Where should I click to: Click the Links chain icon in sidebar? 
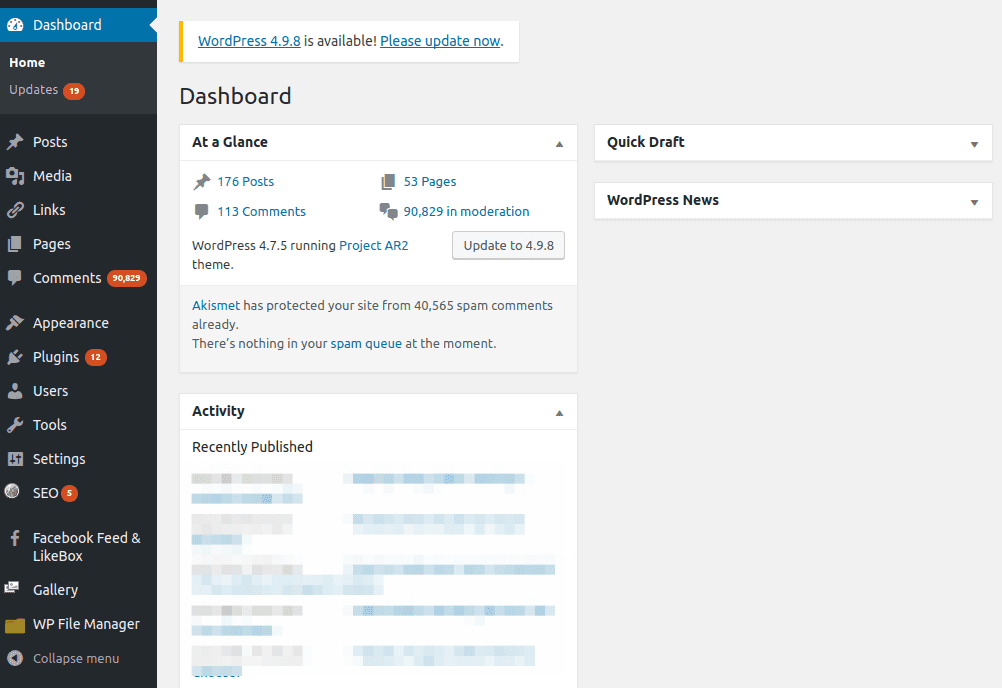pyautogui.click(x=15, y=210)
